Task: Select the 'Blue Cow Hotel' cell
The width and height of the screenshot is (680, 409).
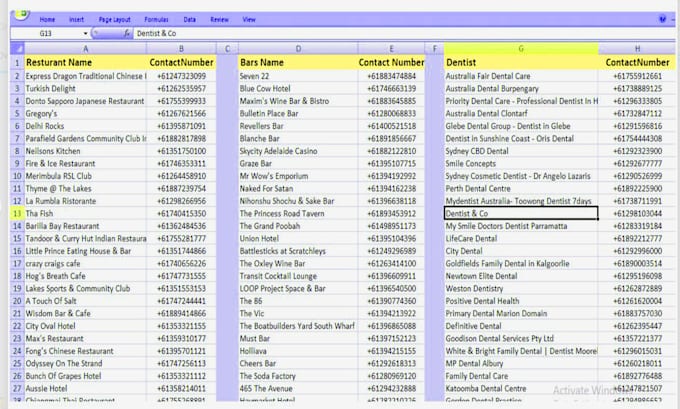Action: (x=298, y=88)
